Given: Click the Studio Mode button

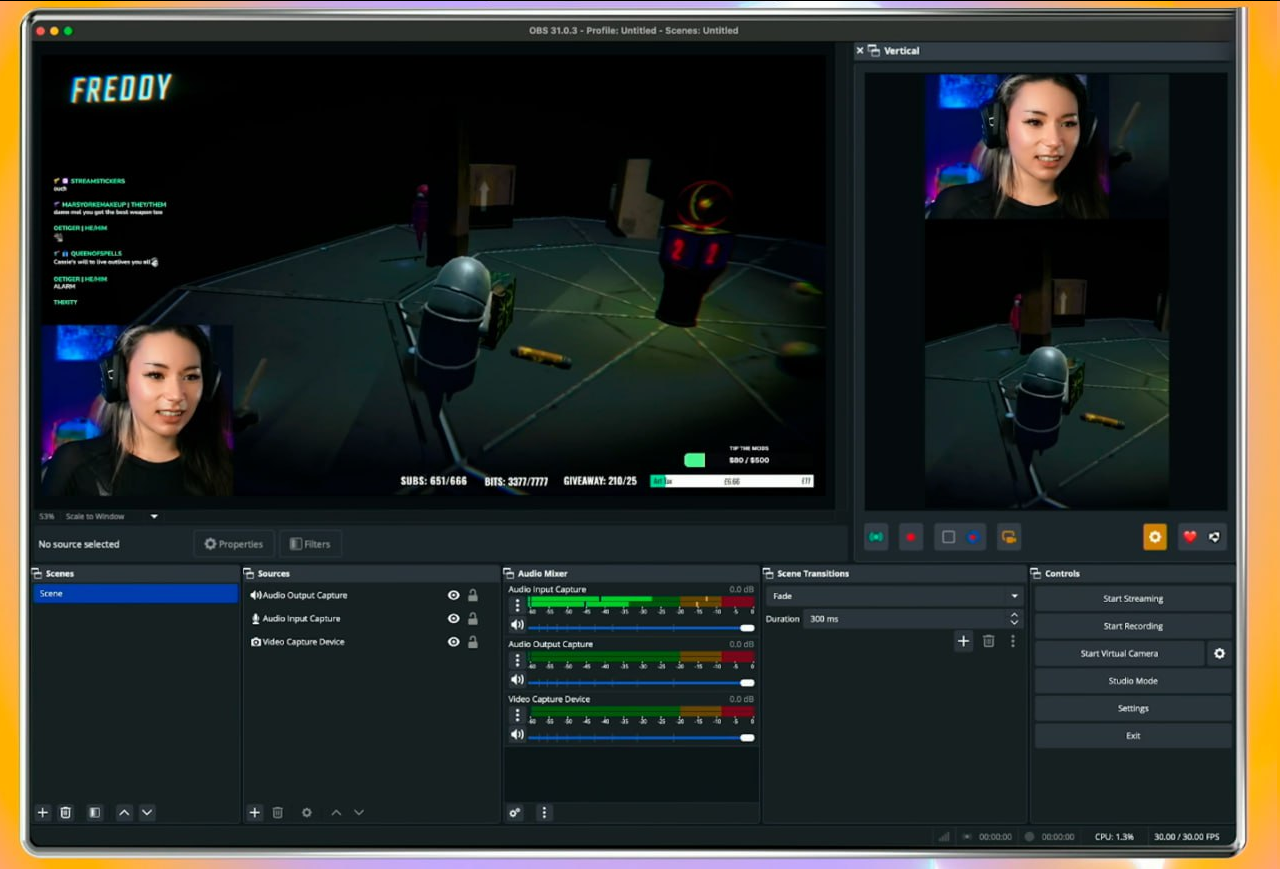Looking at the screenshot, I should coord(1133,681).
